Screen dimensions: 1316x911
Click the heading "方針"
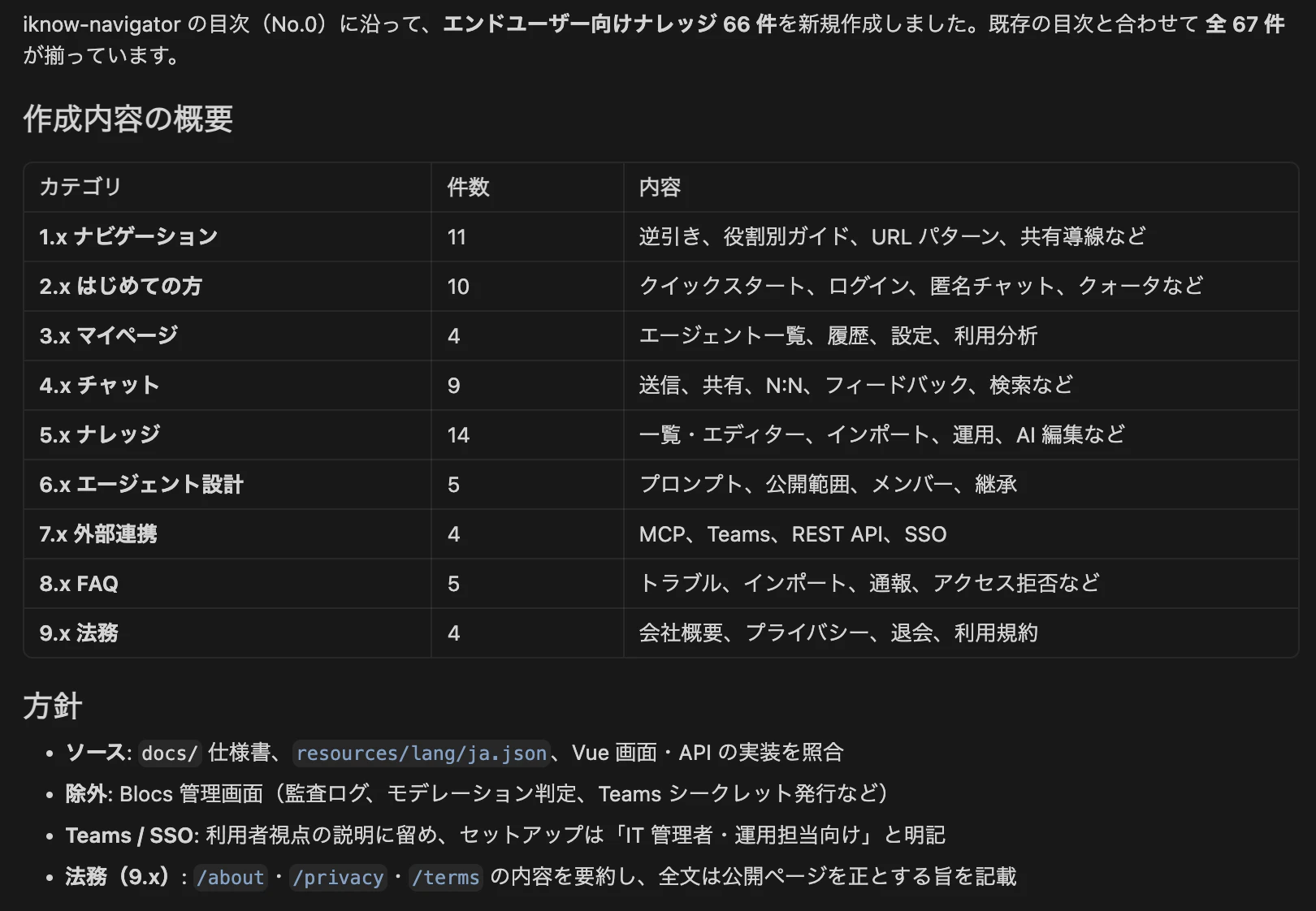tap(53, 706)
